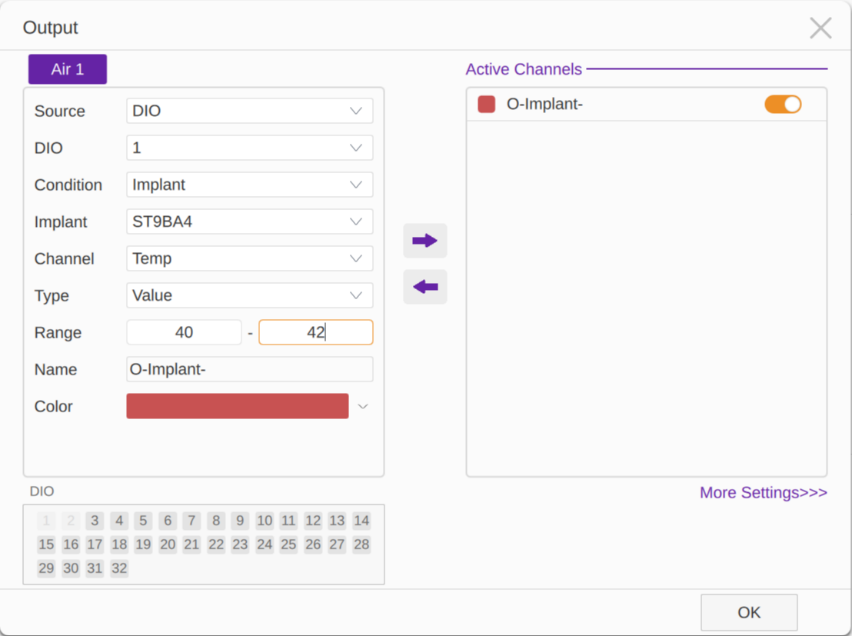This screenshot has width=852, height=636.
Task: Click the red Color swatch bar
Action: [x=237, y=406]
